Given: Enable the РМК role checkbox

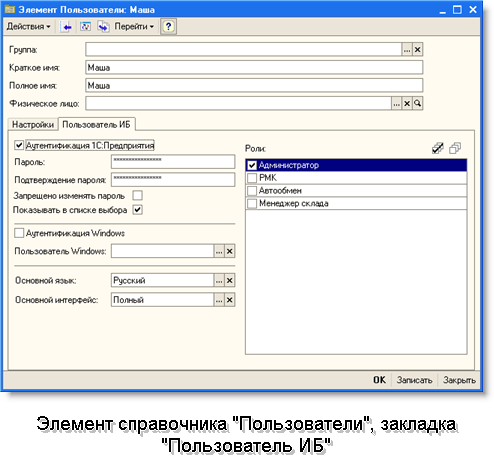Looking at the screenshot, I should 252,178.
